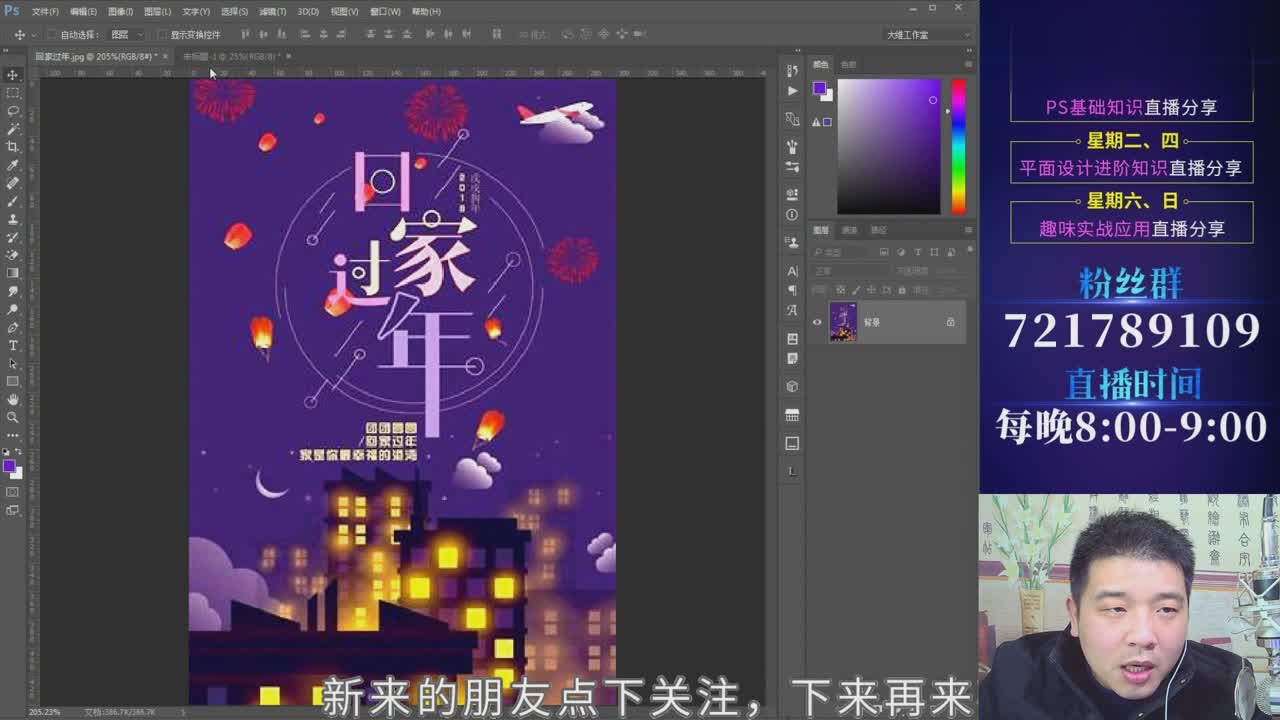Select the Eraser tool

pyautogui.click(x=13, y=255)
